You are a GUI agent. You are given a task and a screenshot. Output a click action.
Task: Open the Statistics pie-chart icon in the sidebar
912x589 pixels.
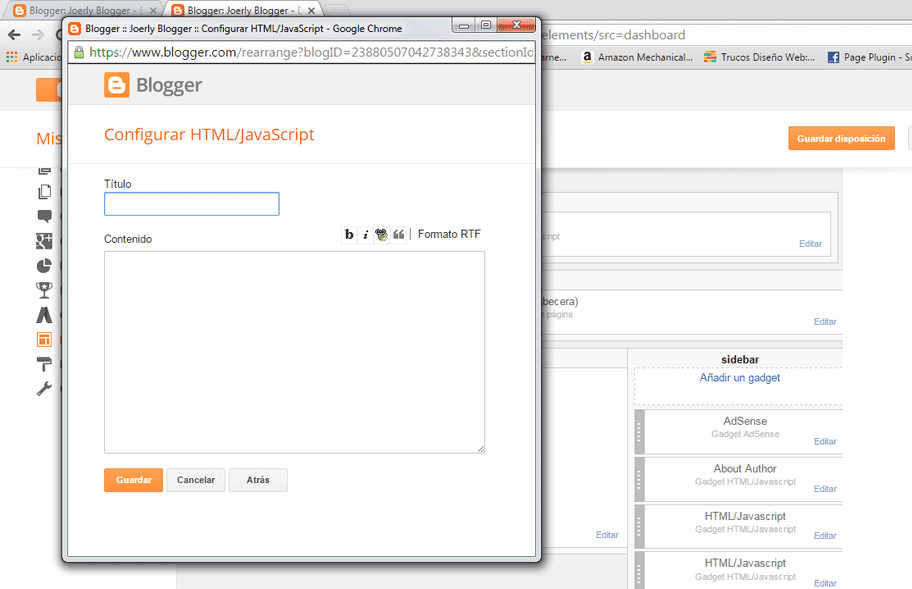pyautogui.click(x=44, y=266)
